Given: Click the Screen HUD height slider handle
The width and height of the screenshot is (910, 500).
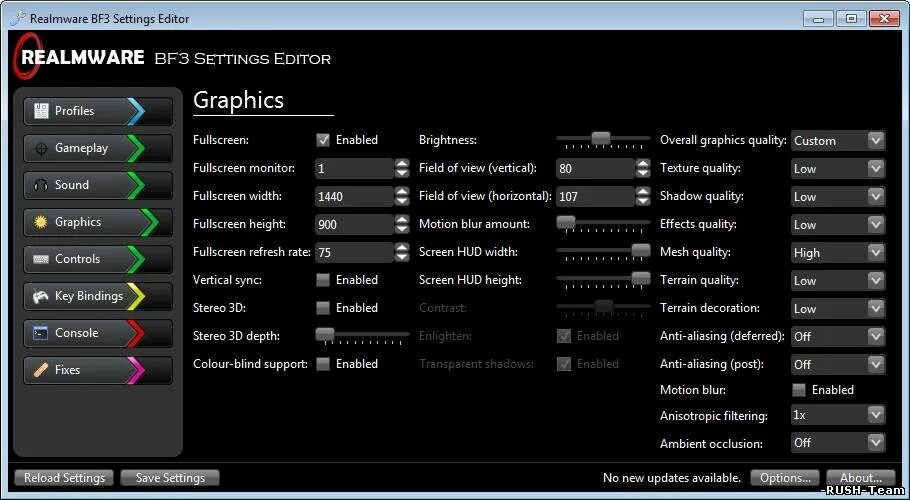Looking at the screenshot, I should [x=641, y=278].
